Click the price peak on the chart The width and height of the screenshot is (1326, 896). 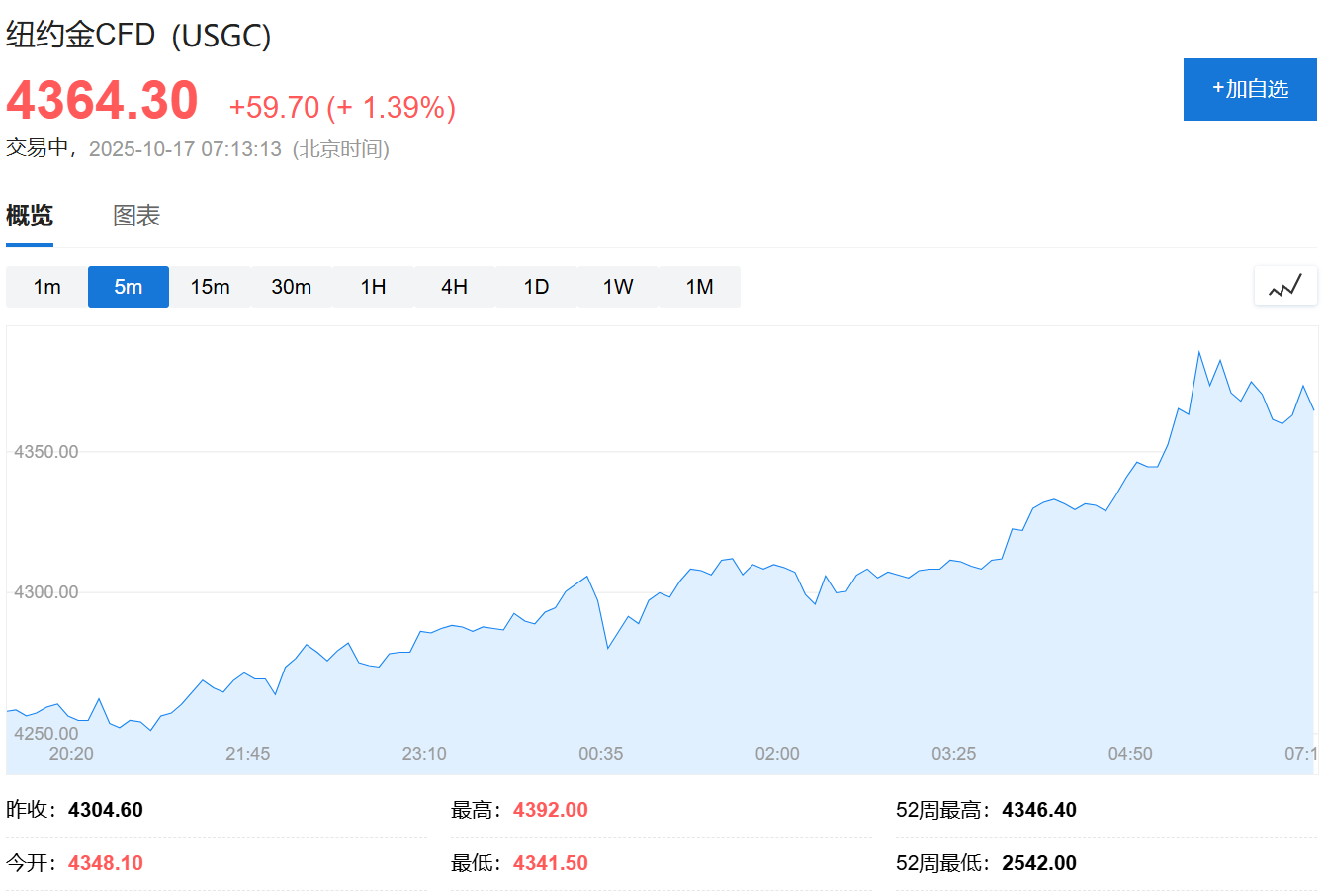click(x=1199, y=352)
